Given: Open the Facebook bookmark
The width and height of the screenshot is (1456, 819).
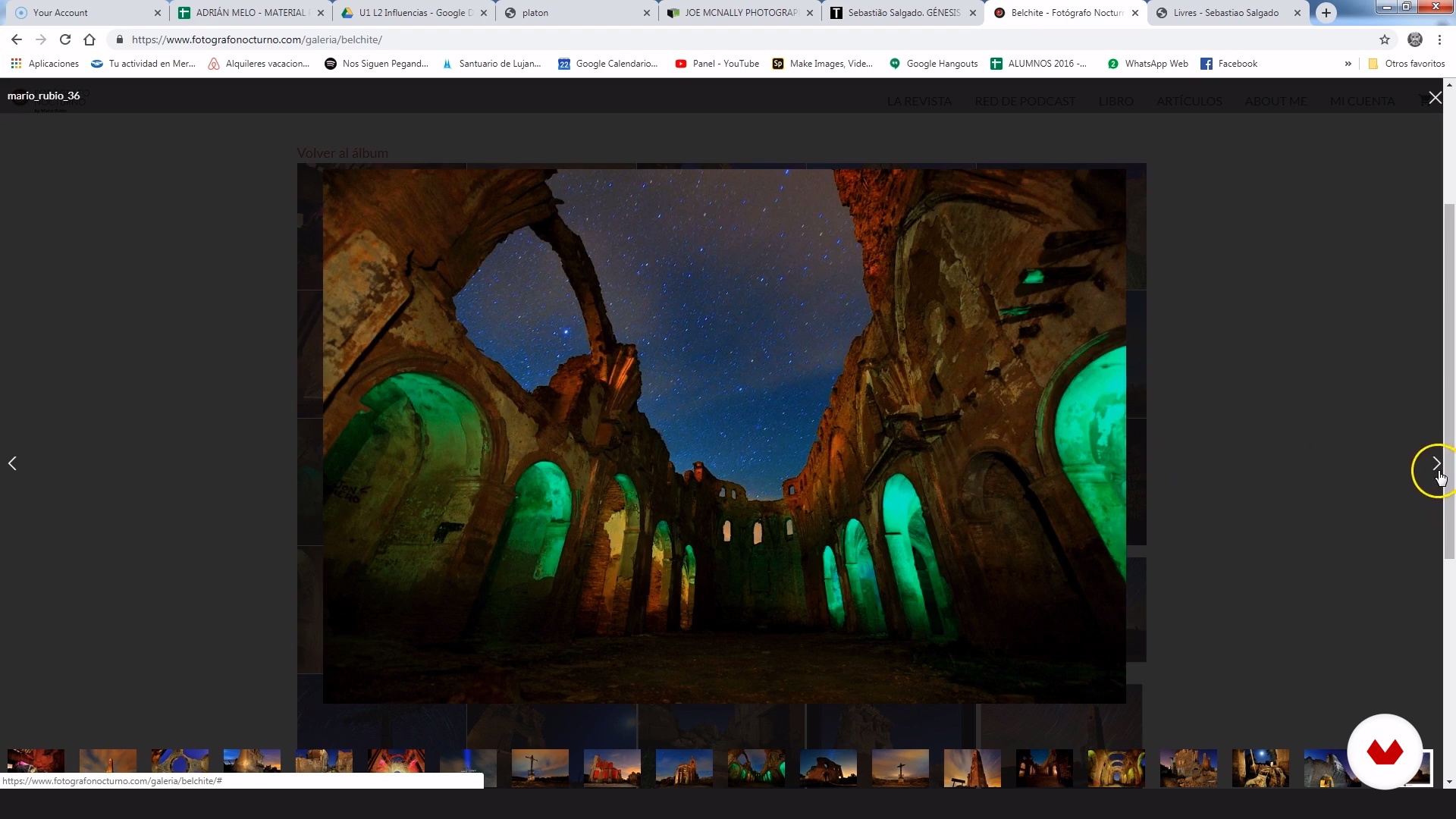Looking at the screenshot, I should [x=1228, y=64].
